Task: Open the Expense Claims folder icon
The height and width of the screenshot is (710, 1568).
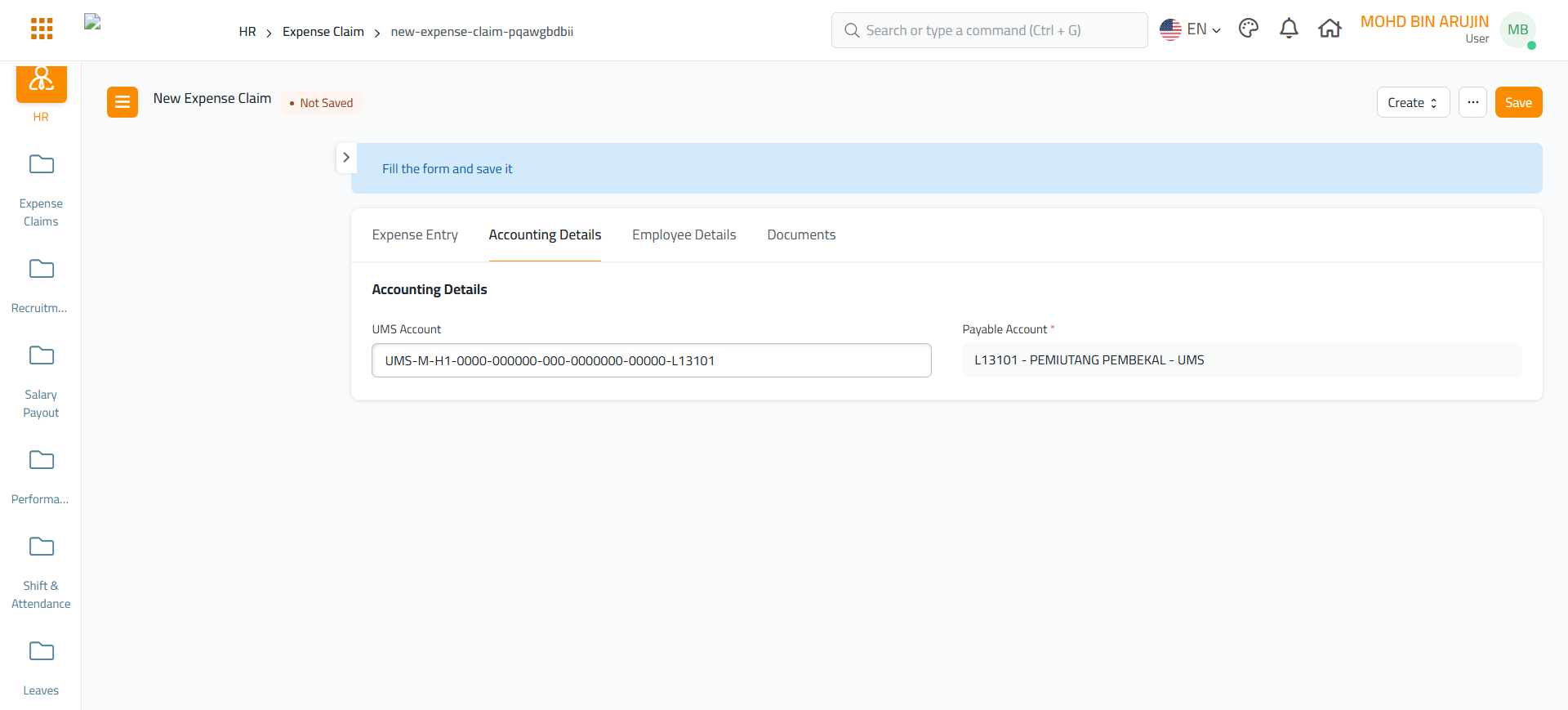Action: 42,165
